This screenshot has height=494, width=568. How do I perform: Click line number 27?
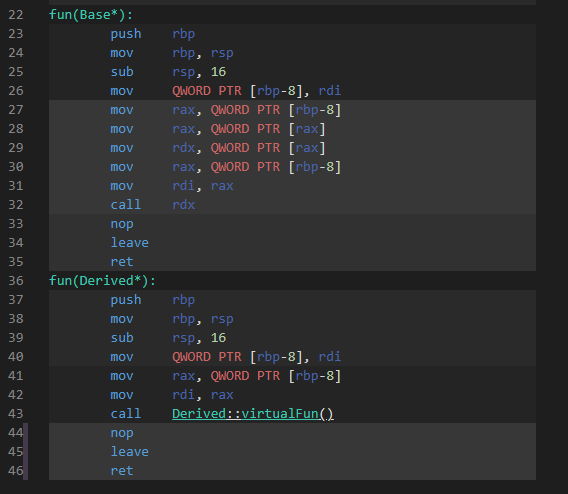(x=16, y=110)
